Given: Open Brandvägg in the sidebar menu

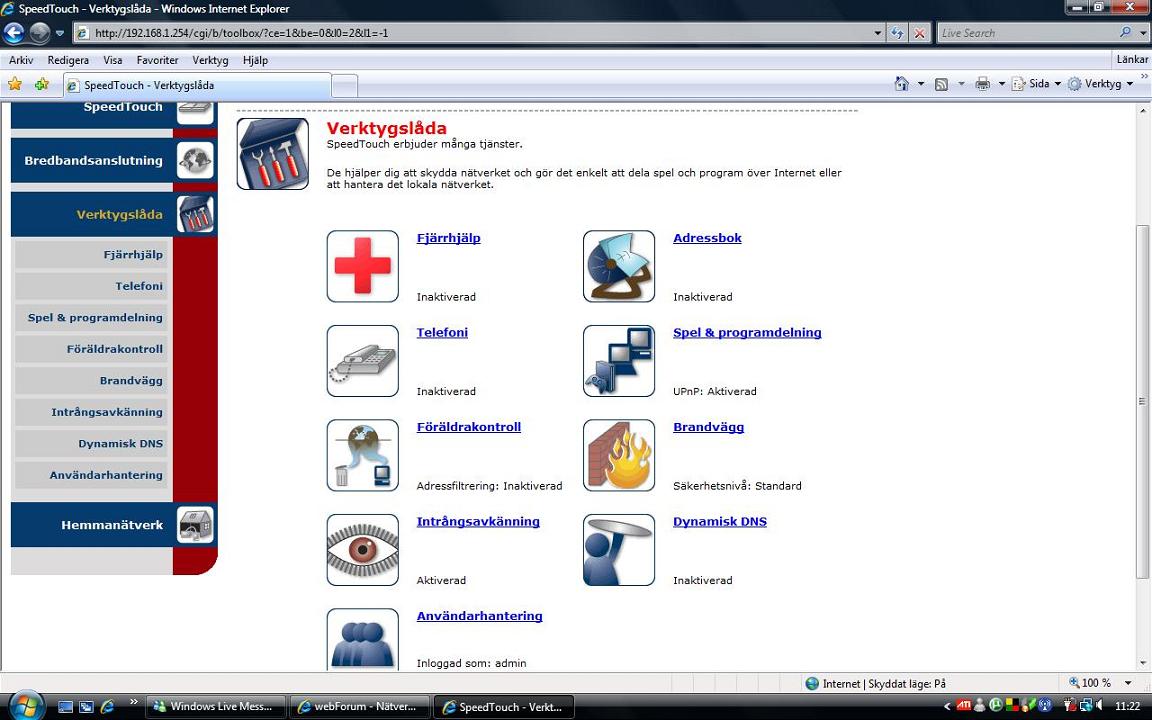Looking at the screenshot, I should pyautogui.click(x=91, y=381).
